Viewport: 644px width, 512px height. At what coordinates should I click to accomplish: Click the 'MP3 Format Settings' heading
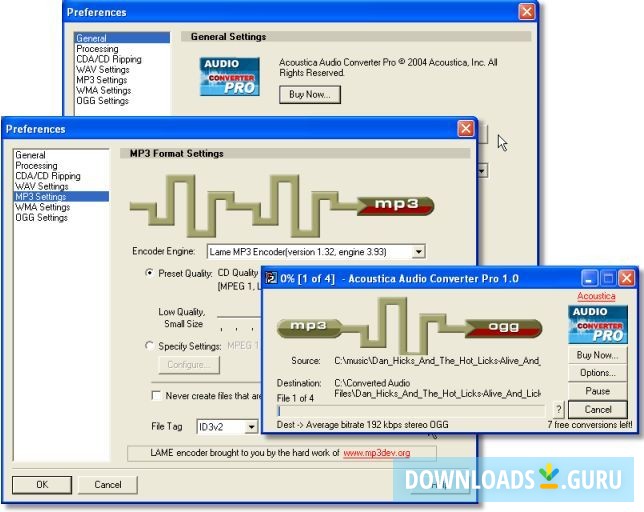[177, 154]
